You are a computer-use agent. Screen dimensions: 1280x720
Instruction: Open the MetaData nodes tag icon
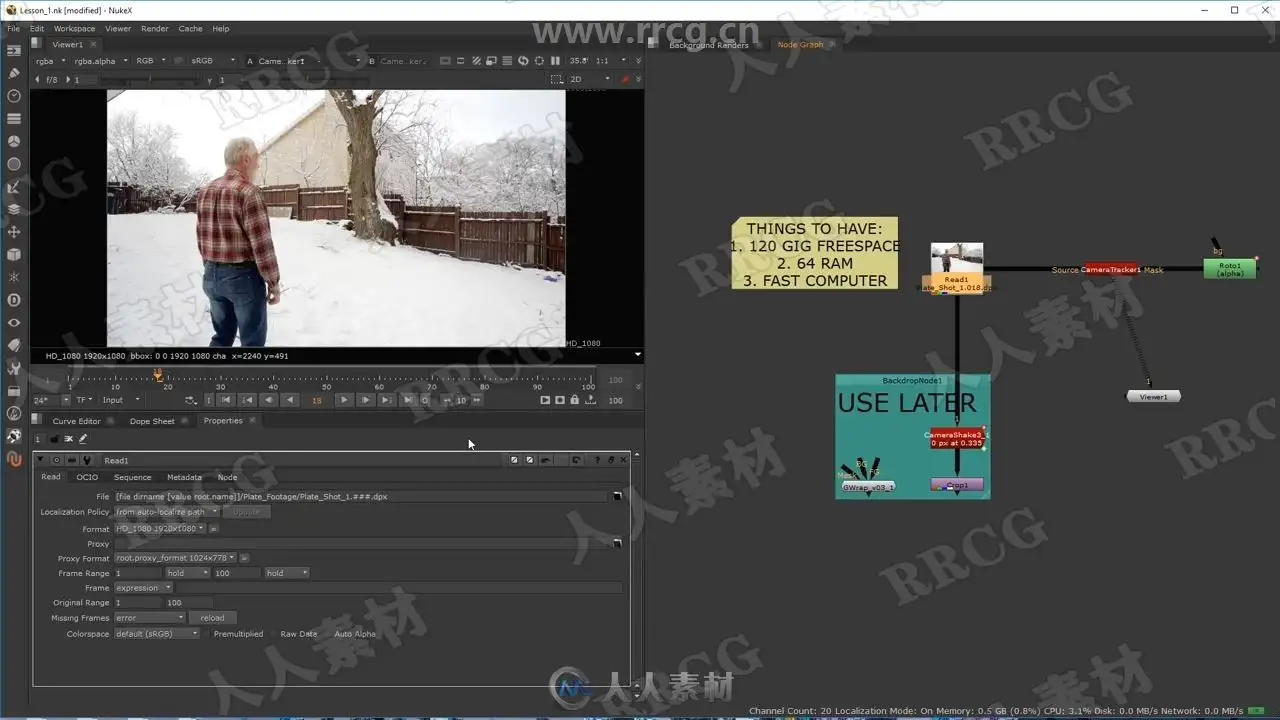tap(14, 345)
